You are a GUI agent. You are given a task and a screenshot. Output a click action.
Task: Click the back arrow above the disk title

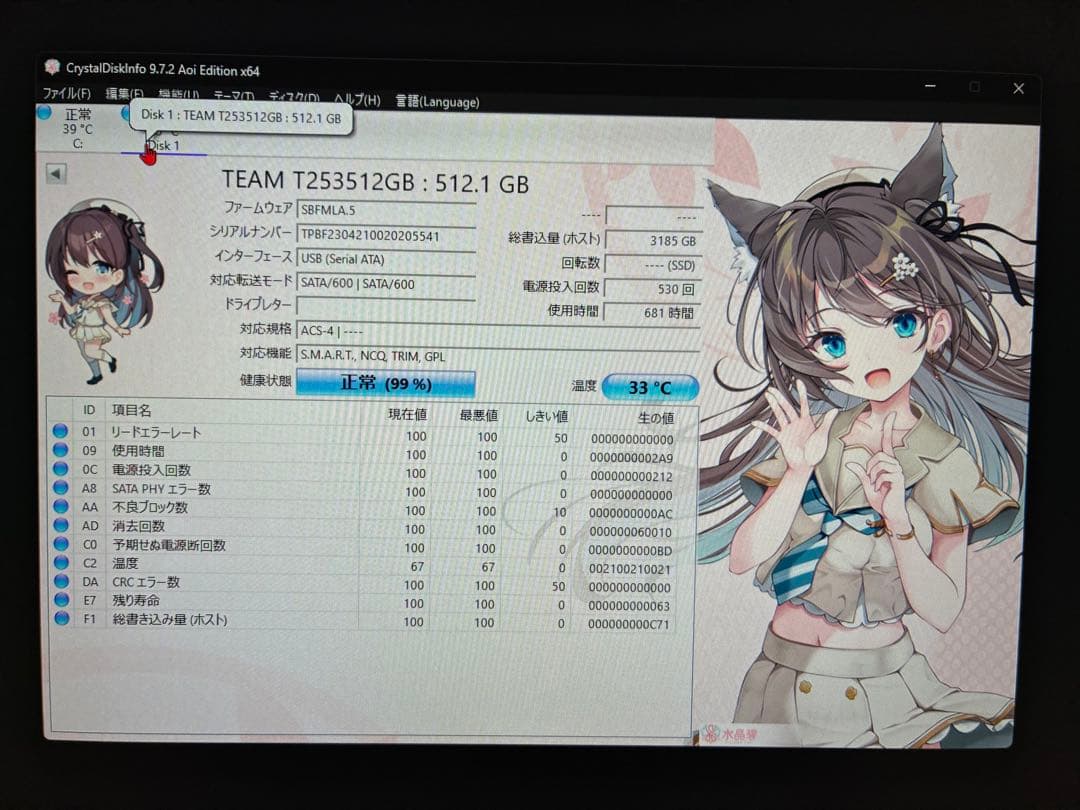tap(58, 175)
